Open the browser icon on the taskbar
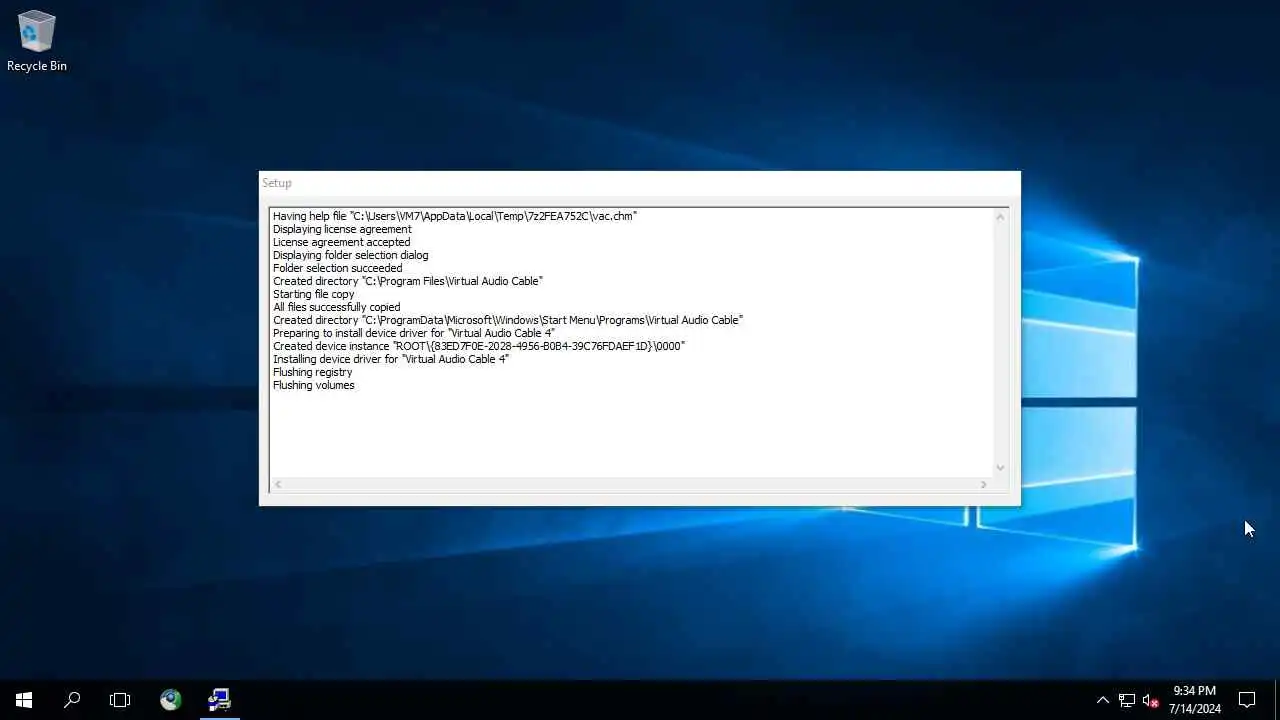1280x720 pixels. pyautogui.click(x=171, y=700)
